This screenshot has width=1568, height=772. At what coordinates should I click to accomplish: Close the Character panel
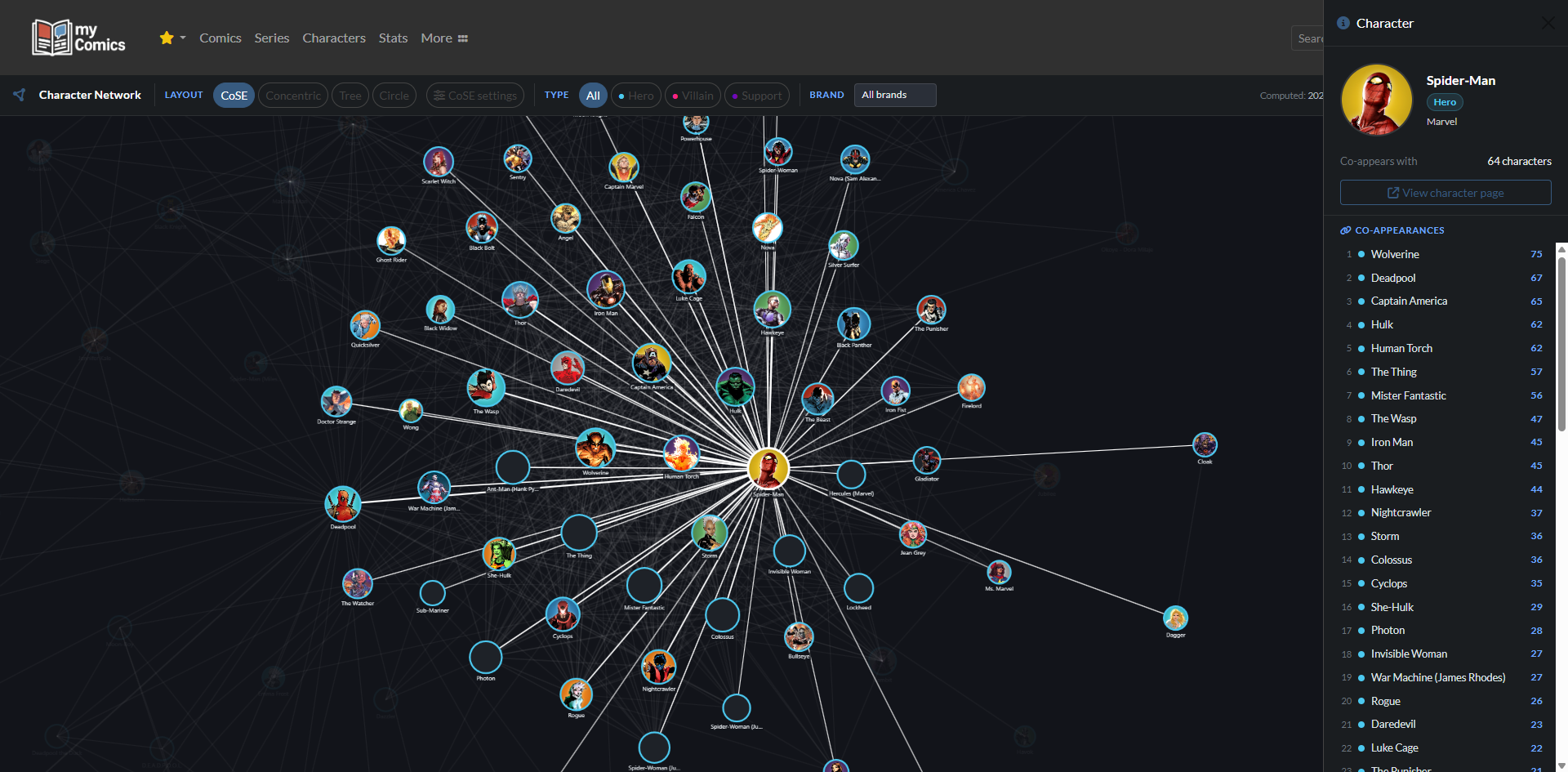pos(1548,23)
